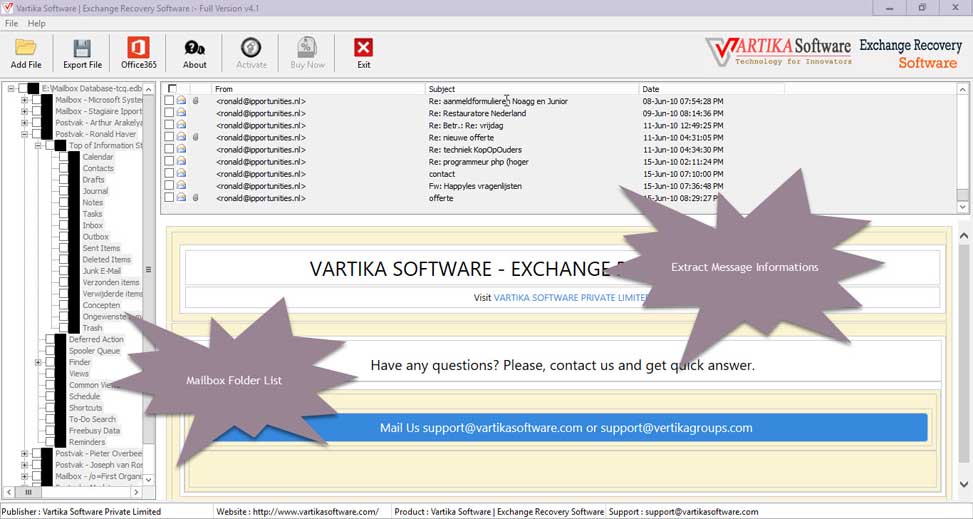The image size is (973, 519).
Task: Select the Freebusy Data folder
Action: [x=94, y=431]
